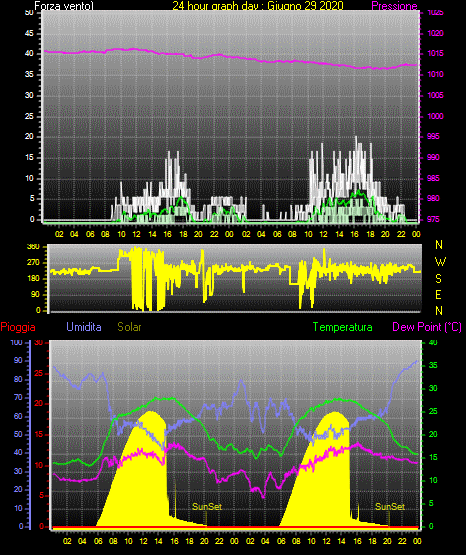Click the 'Dew Point (°C)' legend label

(427, 327)
